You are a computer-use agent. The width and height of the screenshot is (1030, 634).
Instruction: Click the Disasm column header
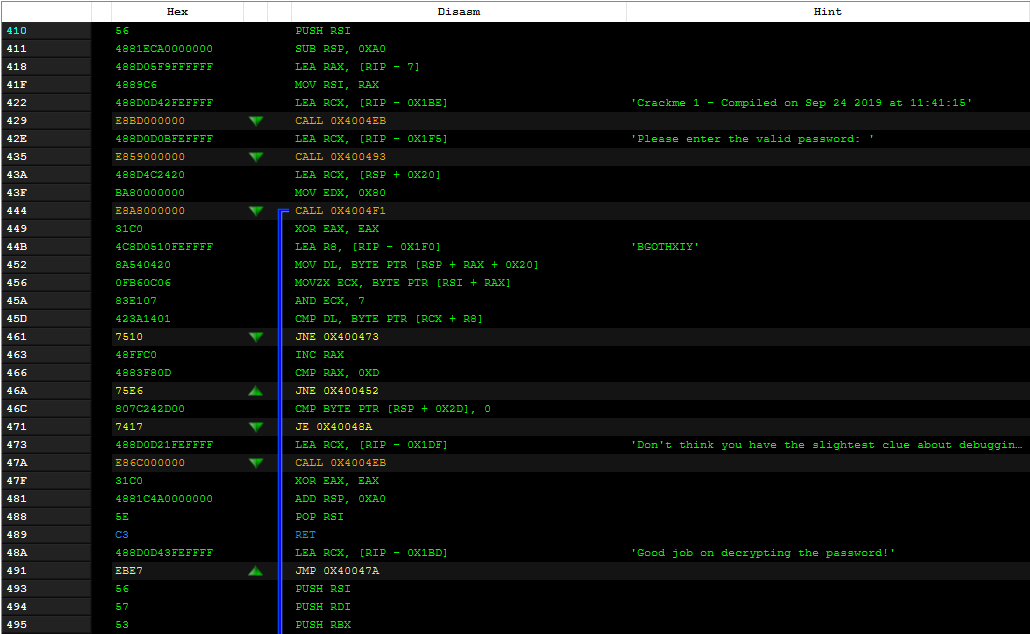[x=458, y=12]
